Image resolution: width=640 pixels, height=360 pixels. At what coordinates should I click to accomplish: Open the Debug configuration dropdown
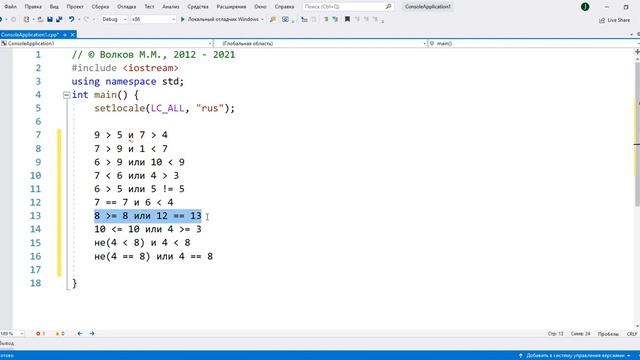click(114, 19)
